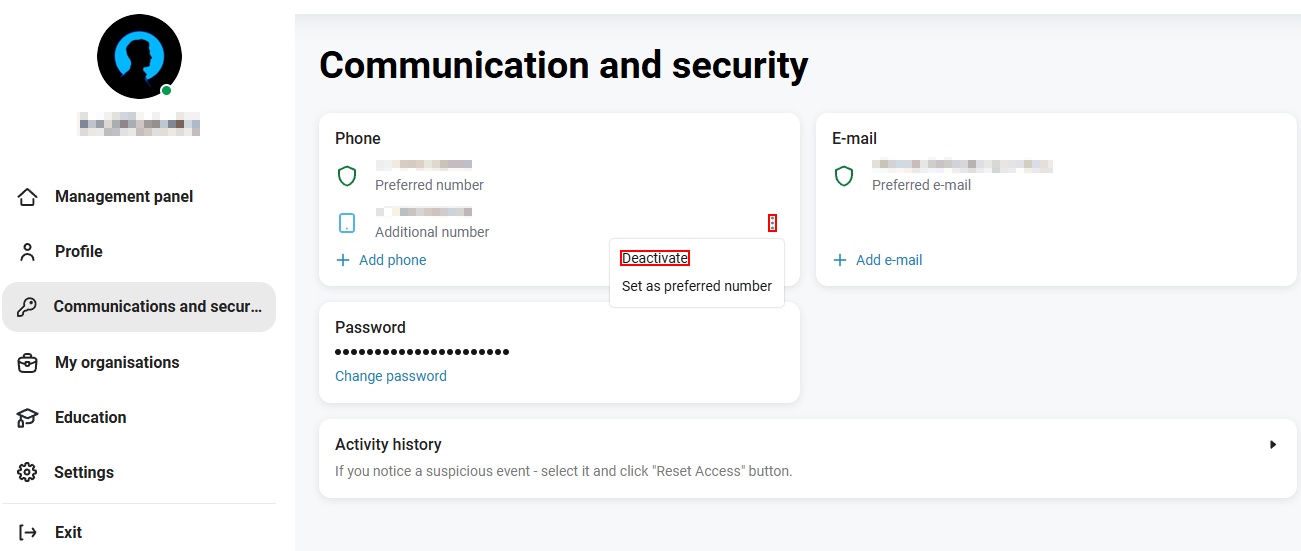Click the Settings gear icon
The image size is (1301, 551).
point(28,472)
